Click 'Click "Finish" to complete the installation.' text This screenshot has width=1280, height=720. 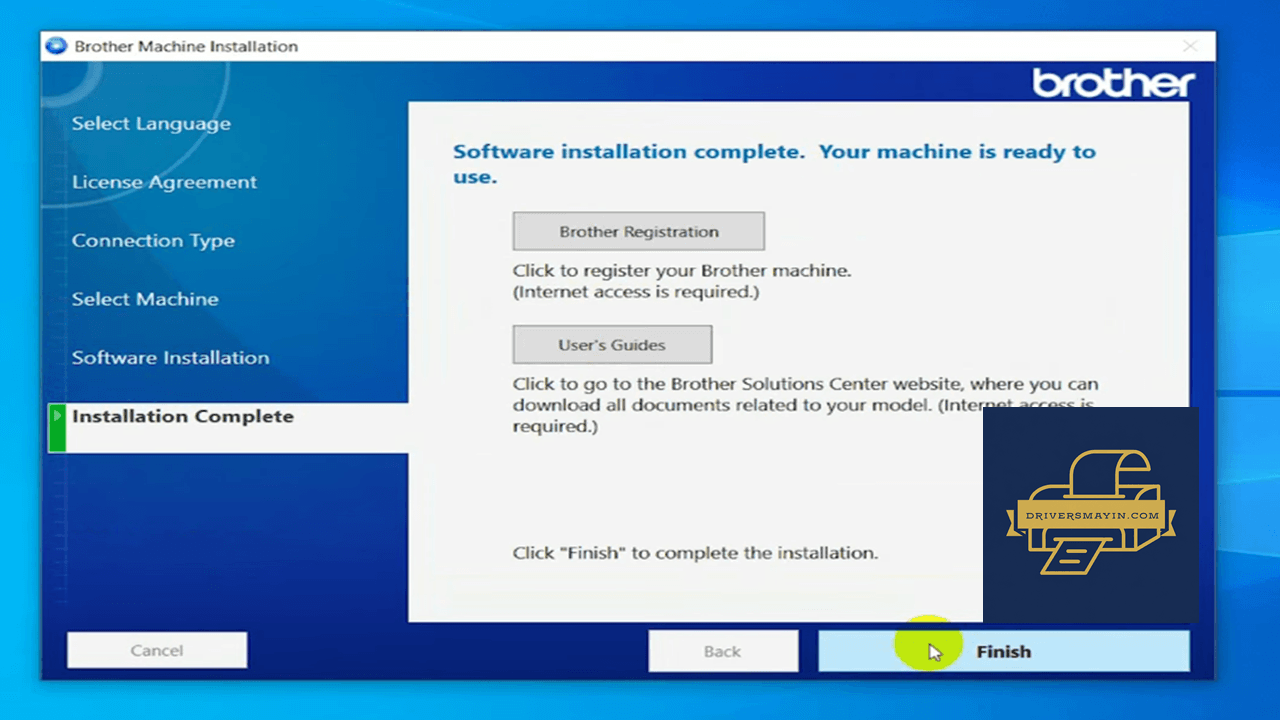pyautogui.click(x=695, y=552)
